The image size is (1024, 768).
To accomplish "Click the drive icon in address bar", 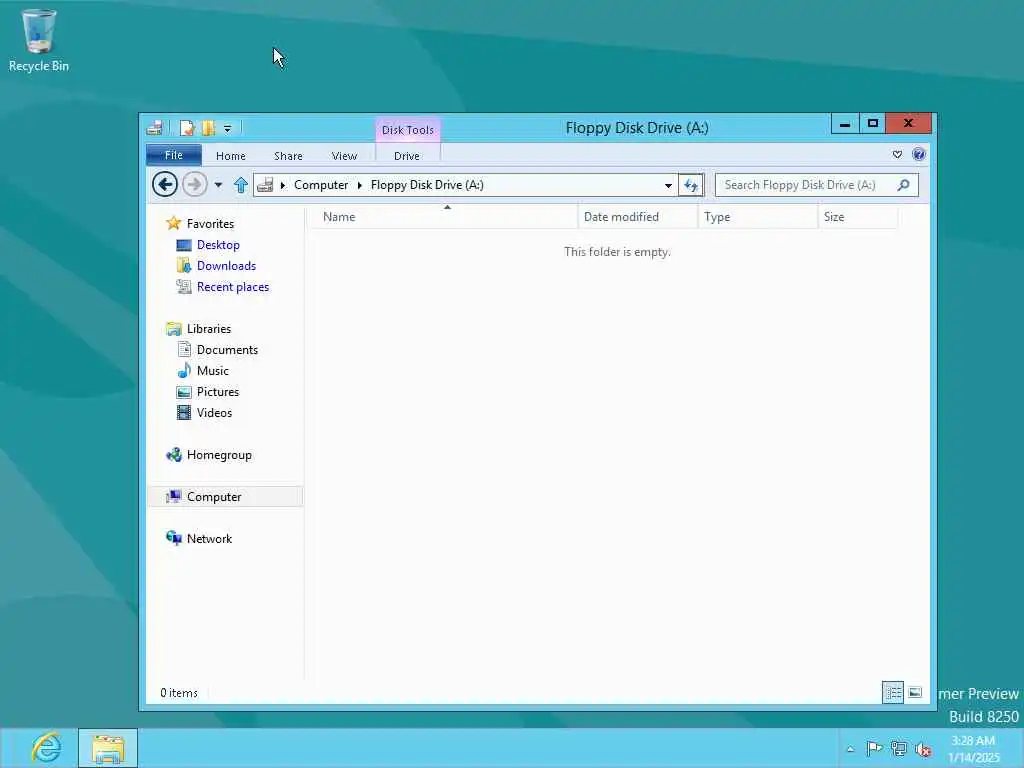I will point(265,185).
